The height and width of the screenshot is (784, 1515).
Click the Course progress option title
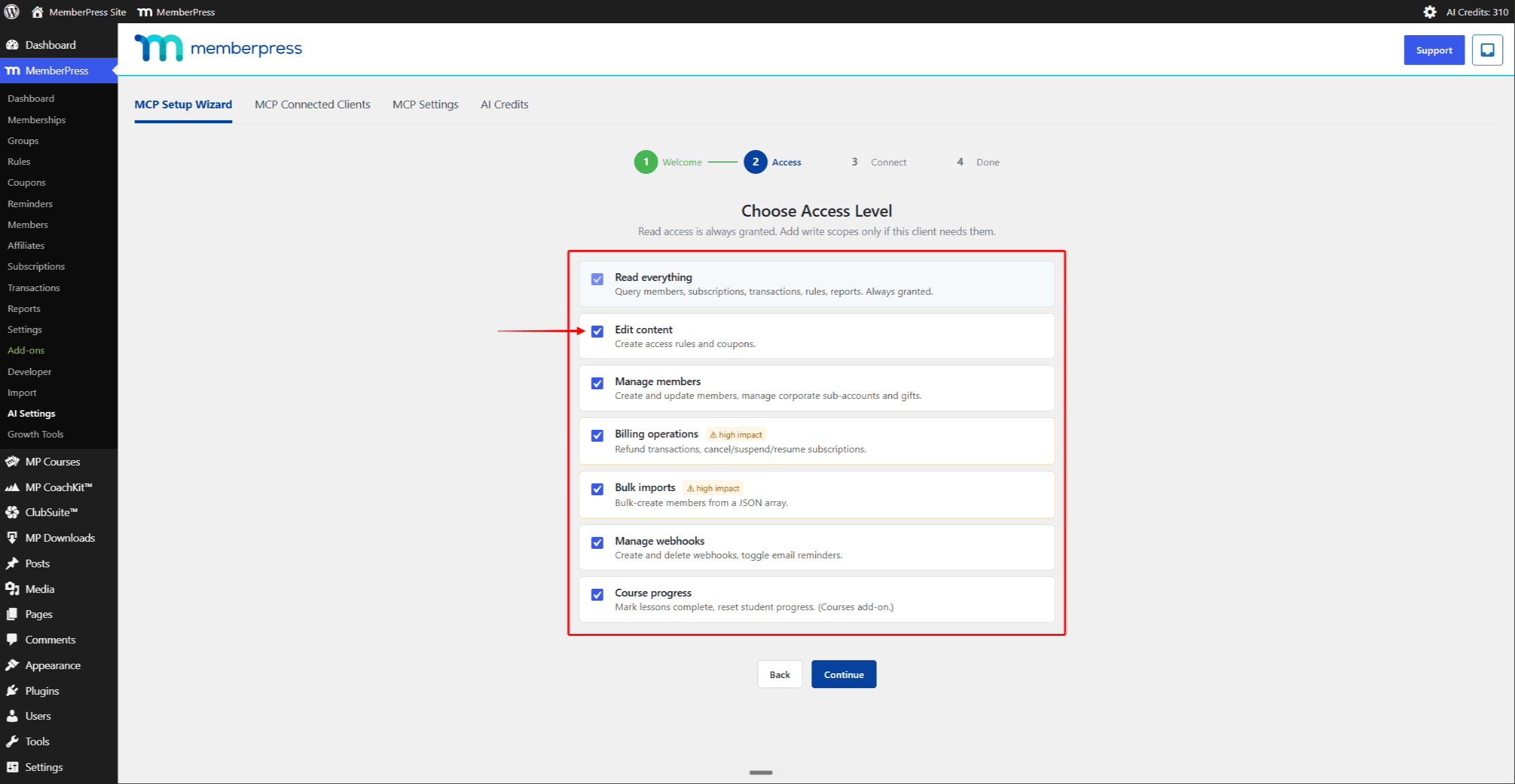[x=653, y=593]
